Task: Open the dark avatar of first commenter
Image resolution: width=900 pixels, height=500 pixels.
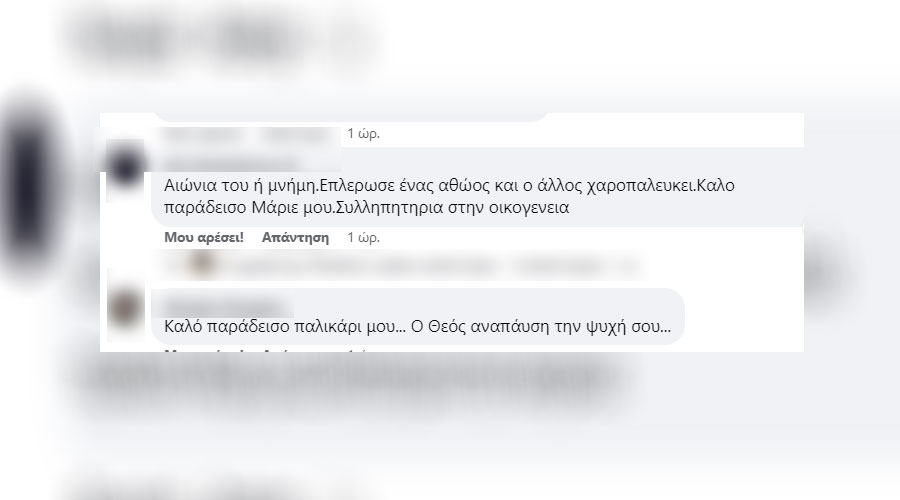Action: point(125,166)
